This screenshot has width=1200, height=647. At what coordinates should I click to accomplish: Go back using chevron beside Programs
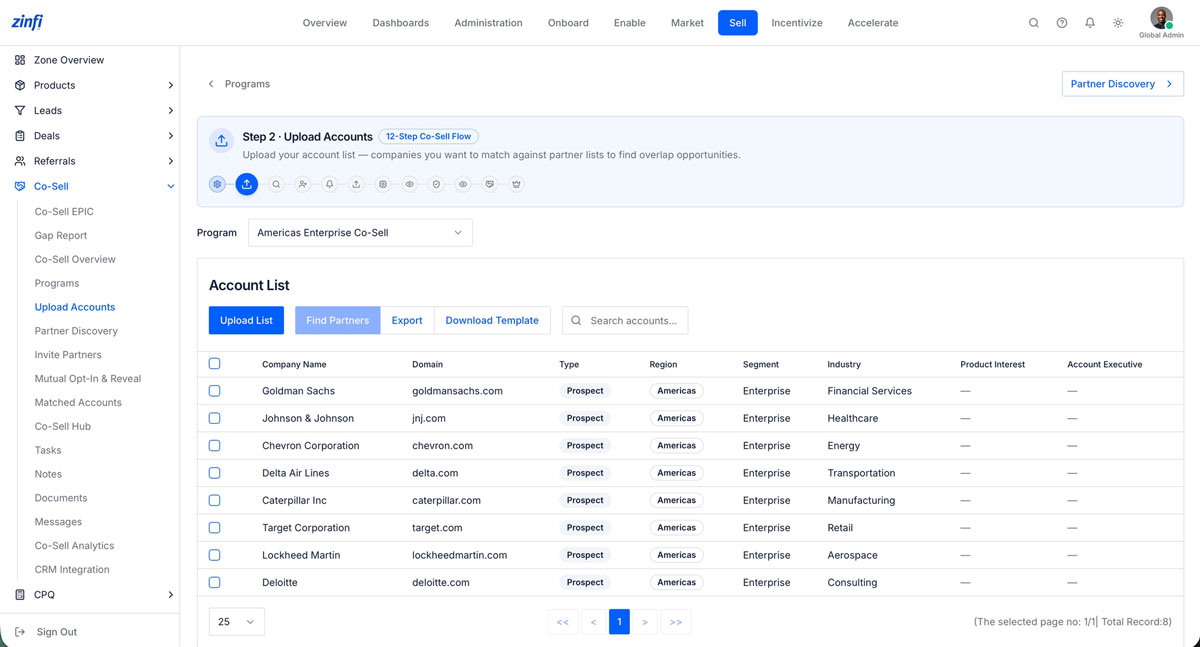[211, 84]
